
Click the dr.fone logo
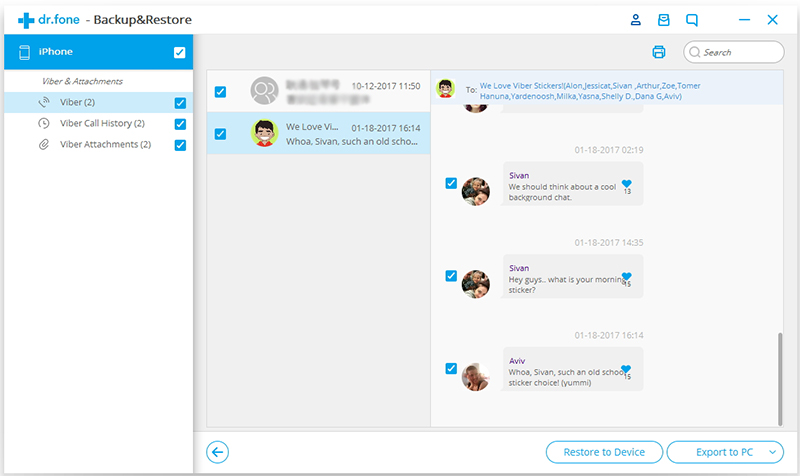point(49,20)
